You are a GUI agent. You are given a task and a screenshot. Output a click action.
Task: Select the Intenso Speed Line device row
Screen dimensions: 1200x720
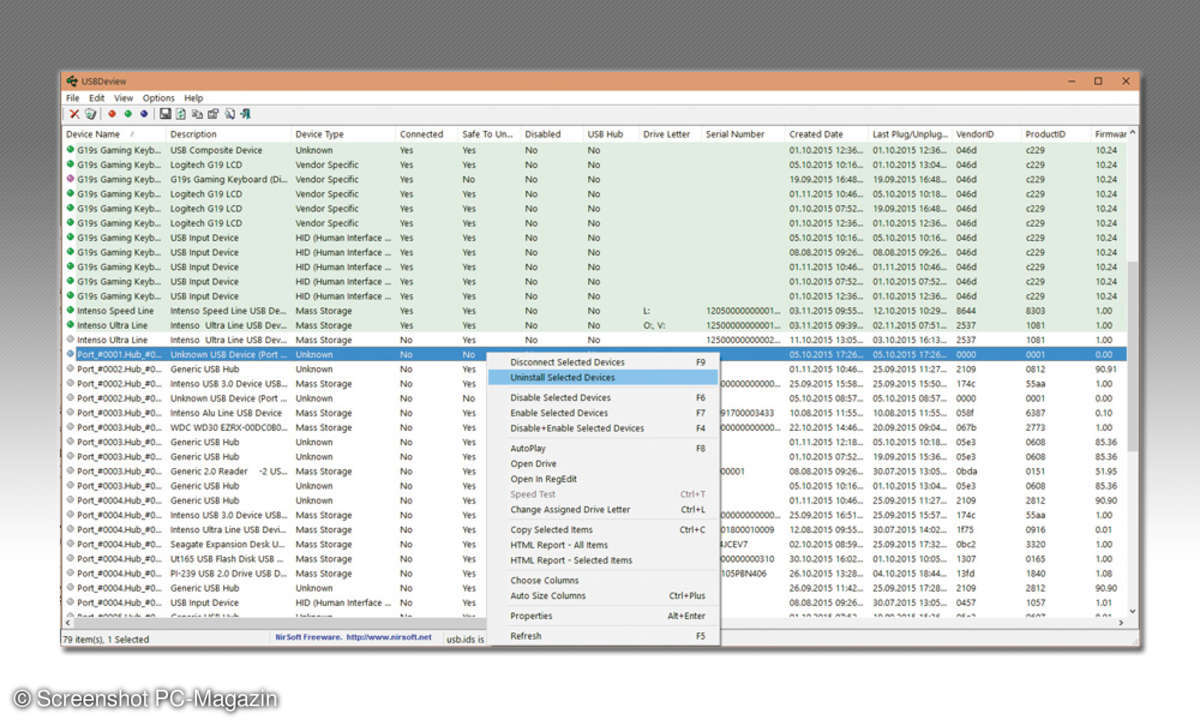pos(115,311)
